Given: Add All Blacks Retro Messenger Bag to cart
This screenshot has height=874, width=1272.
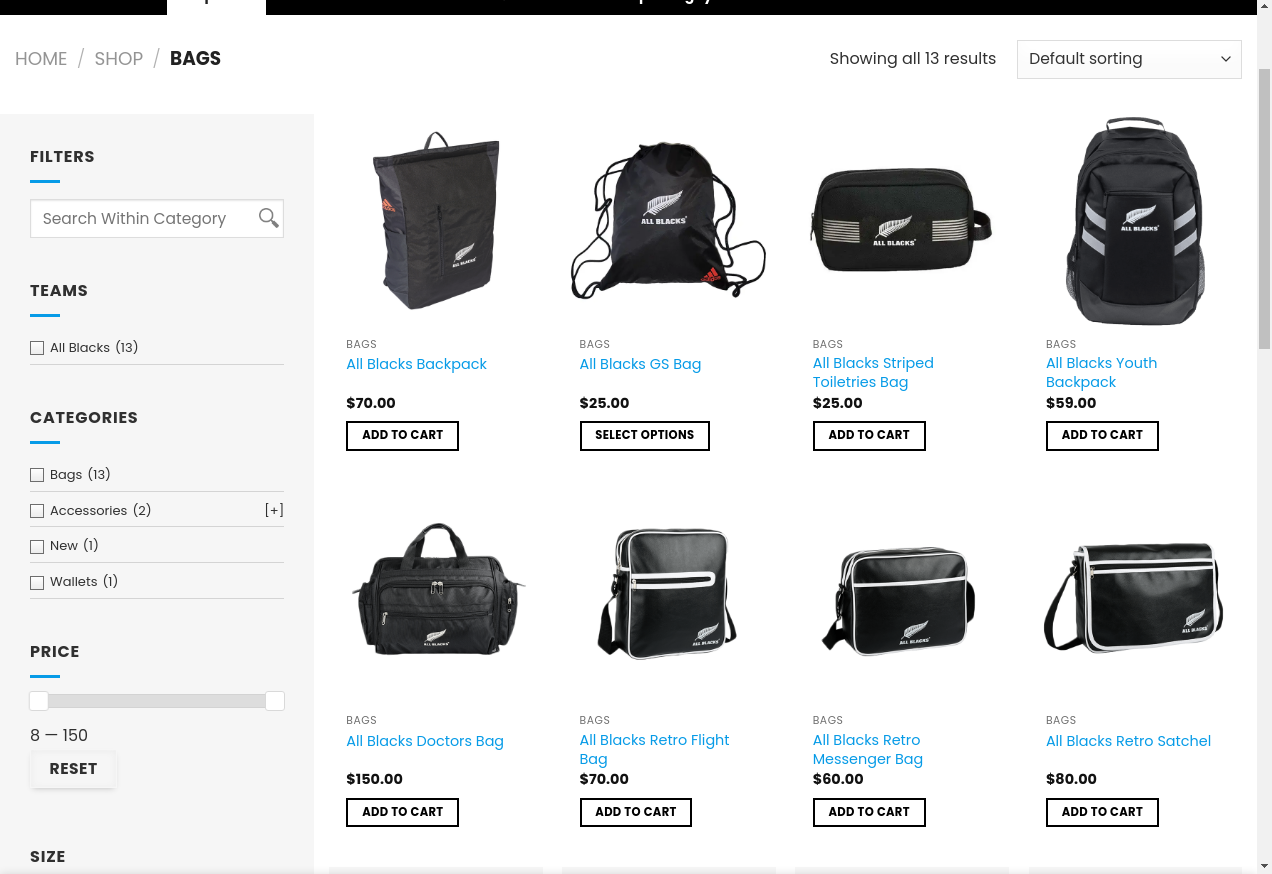Looking at the screenshot, I should point(869,812).
